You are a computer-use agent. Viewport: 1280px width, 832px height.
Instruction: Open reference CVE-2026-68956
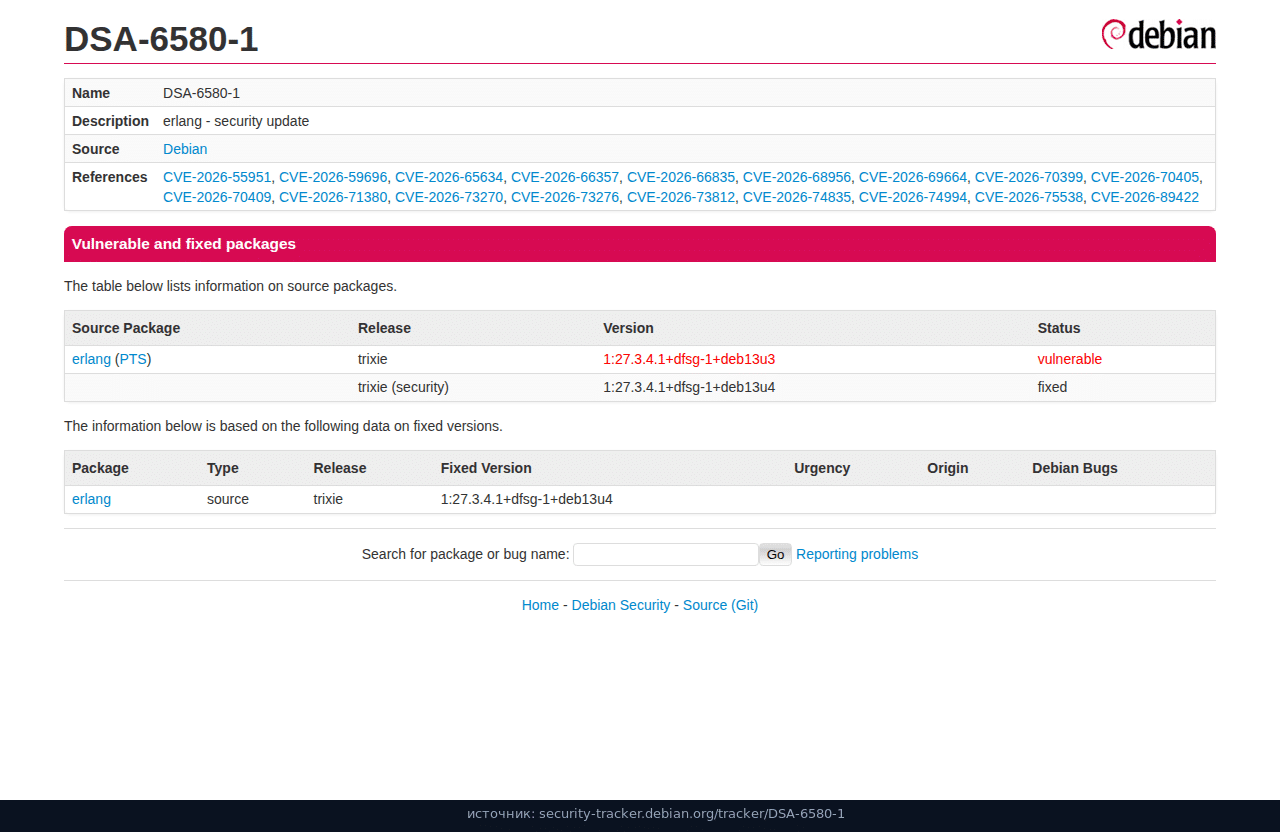pos(797,177)
